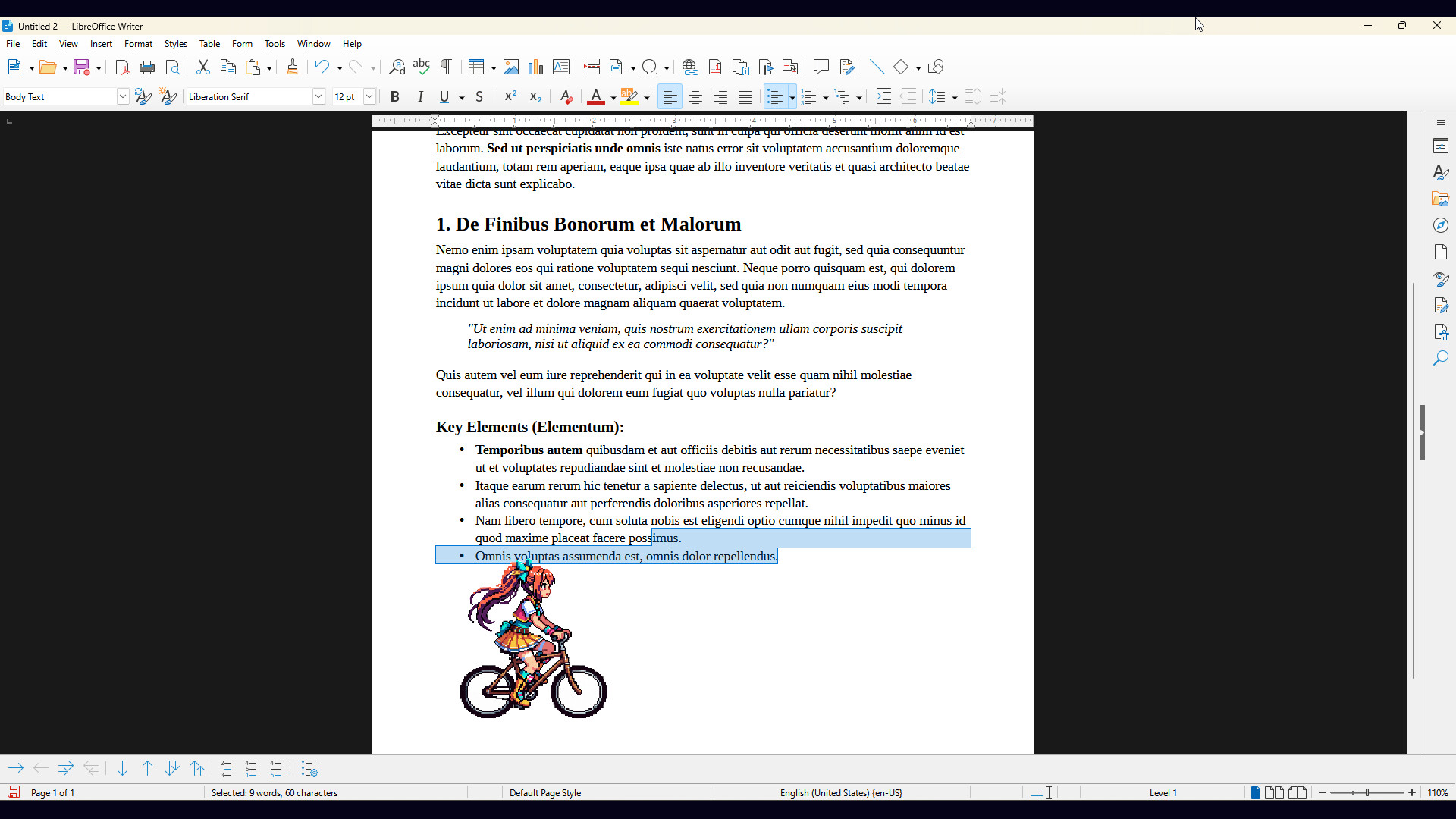Click the word count in the status bar
The image size is (1456, 819).
[275, 792]
